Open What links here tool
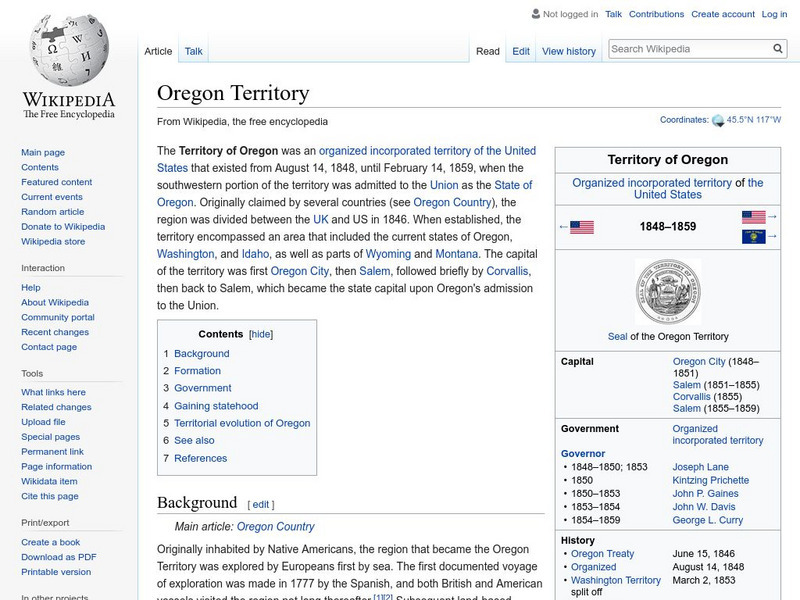The height and width of the screenshot is (600, 800). point(54,392)
